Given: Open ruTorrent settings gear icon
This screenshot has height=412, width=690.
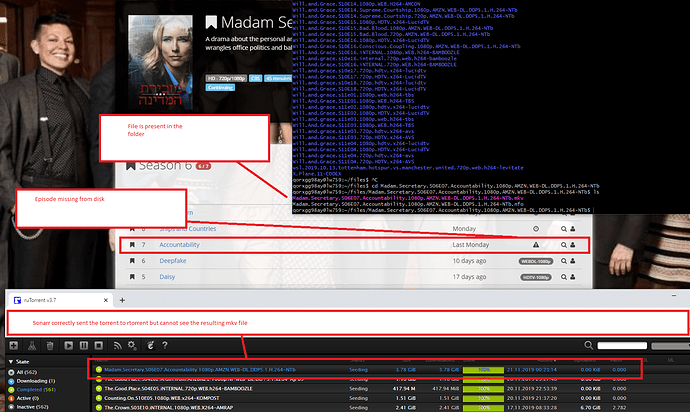Looking at the screenshot, I should click(132, 346).
